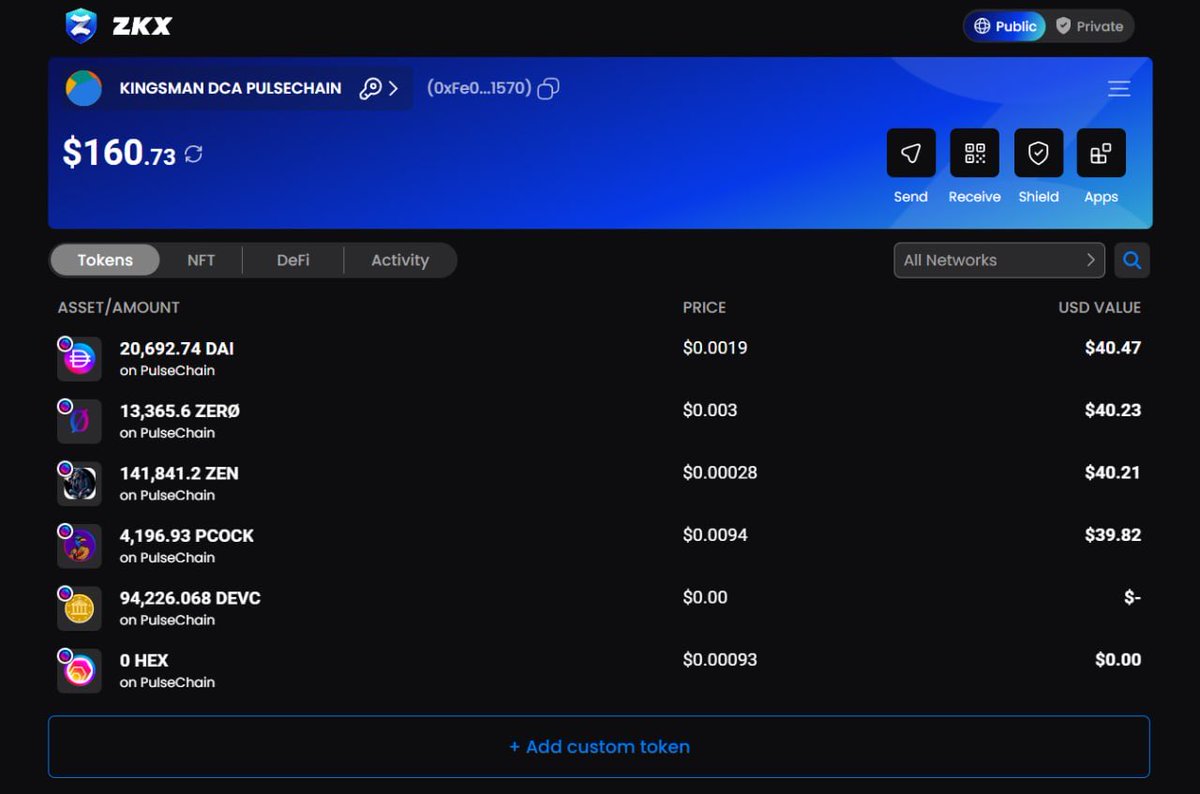This screenshot has height=794, width=1200.
Task: Copy the wallet address 0xFe0...1570
Action: coord(548,89)
